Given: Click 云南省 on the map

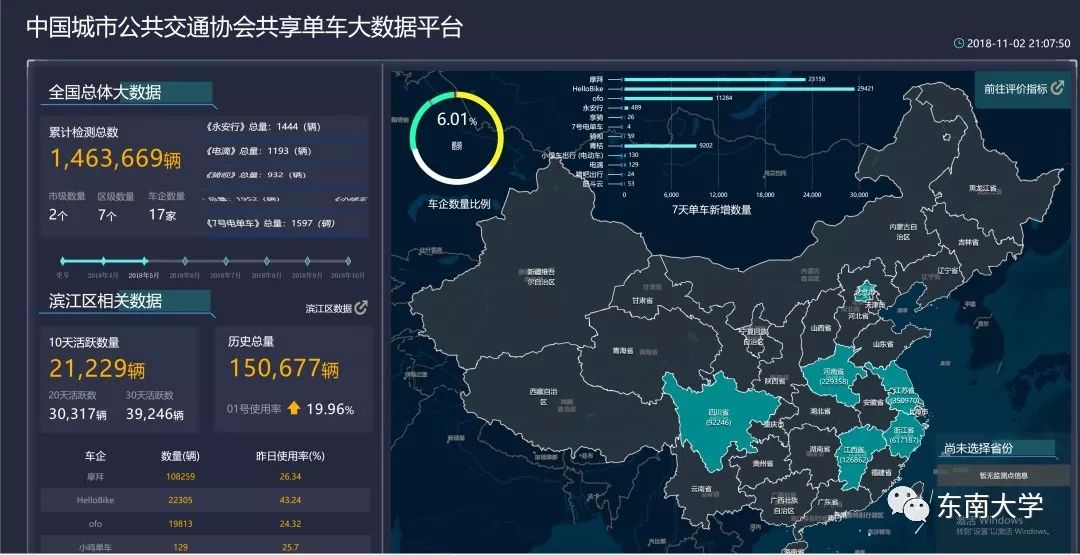Looking at the screenshot, I should [700, 488].
